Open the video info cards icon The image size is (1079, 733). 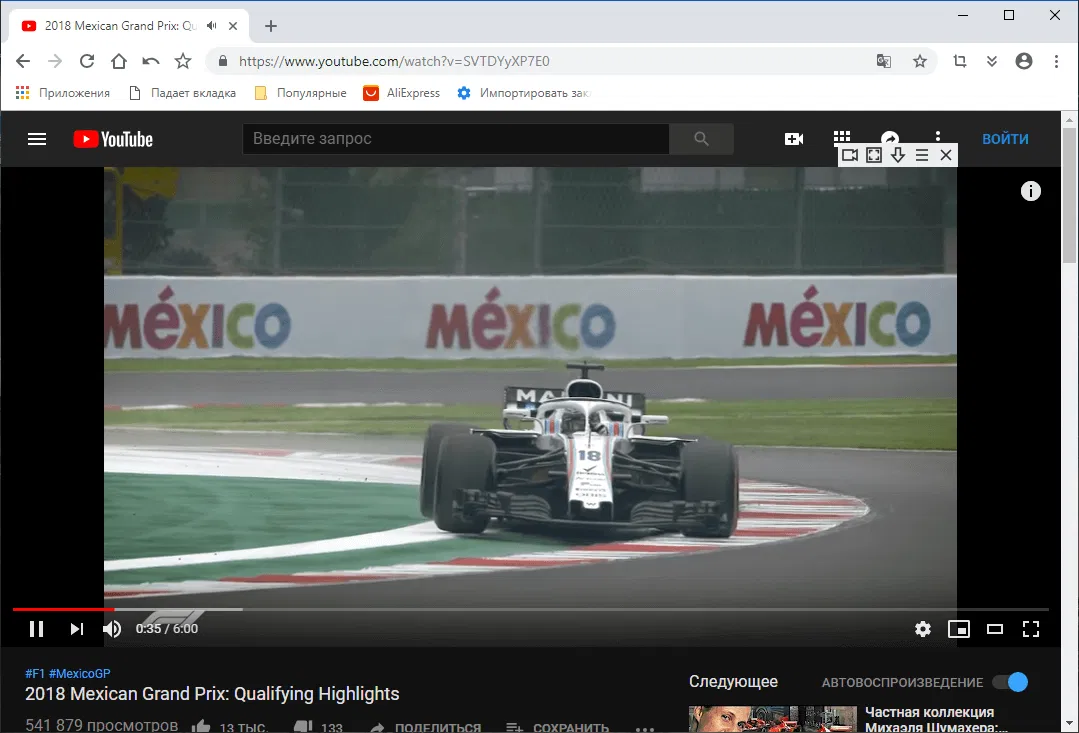[x=1030, y=191]
